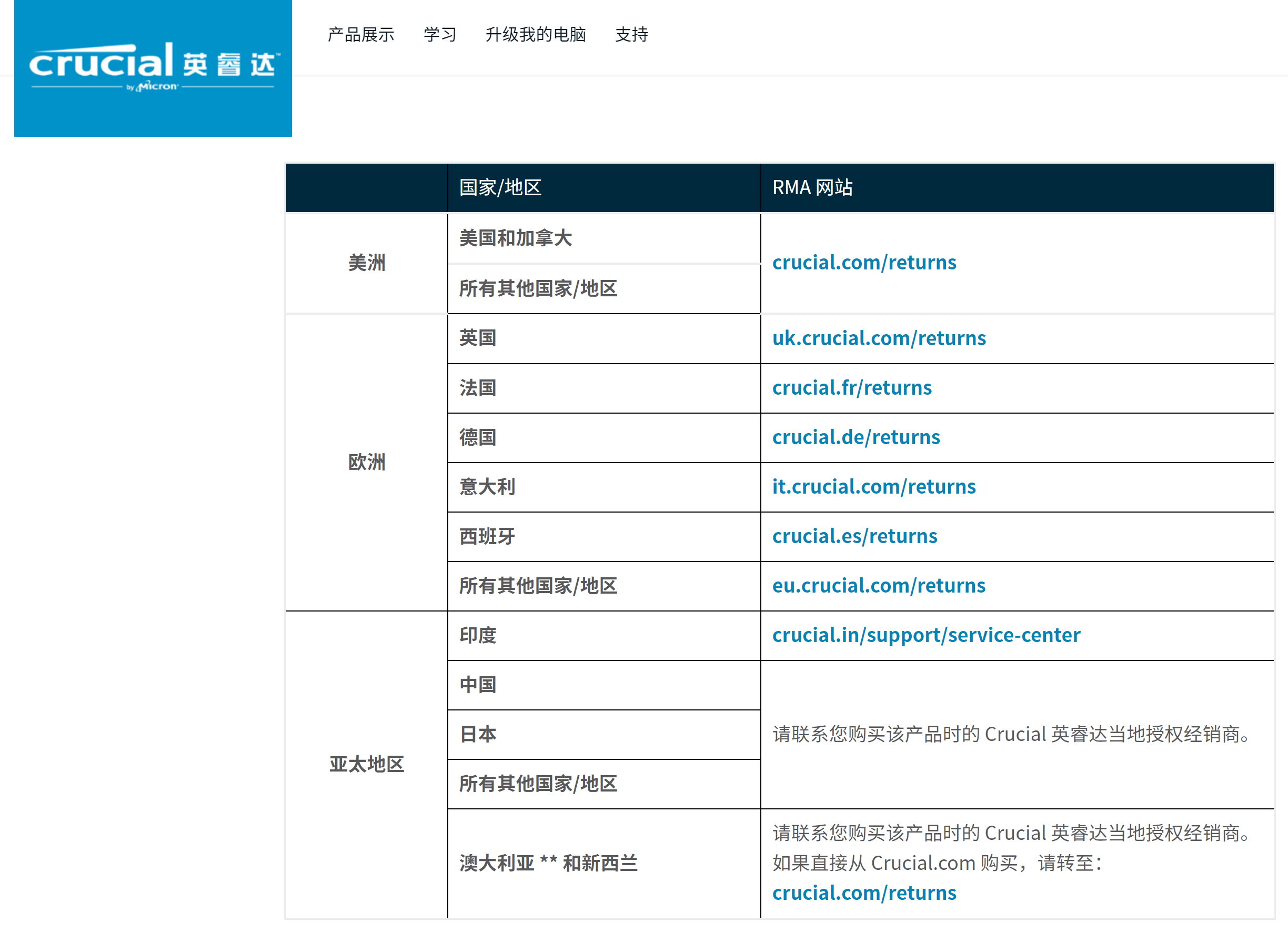
Task: Open the uk.crucial.com/returns link
Action: pos(879,338)
